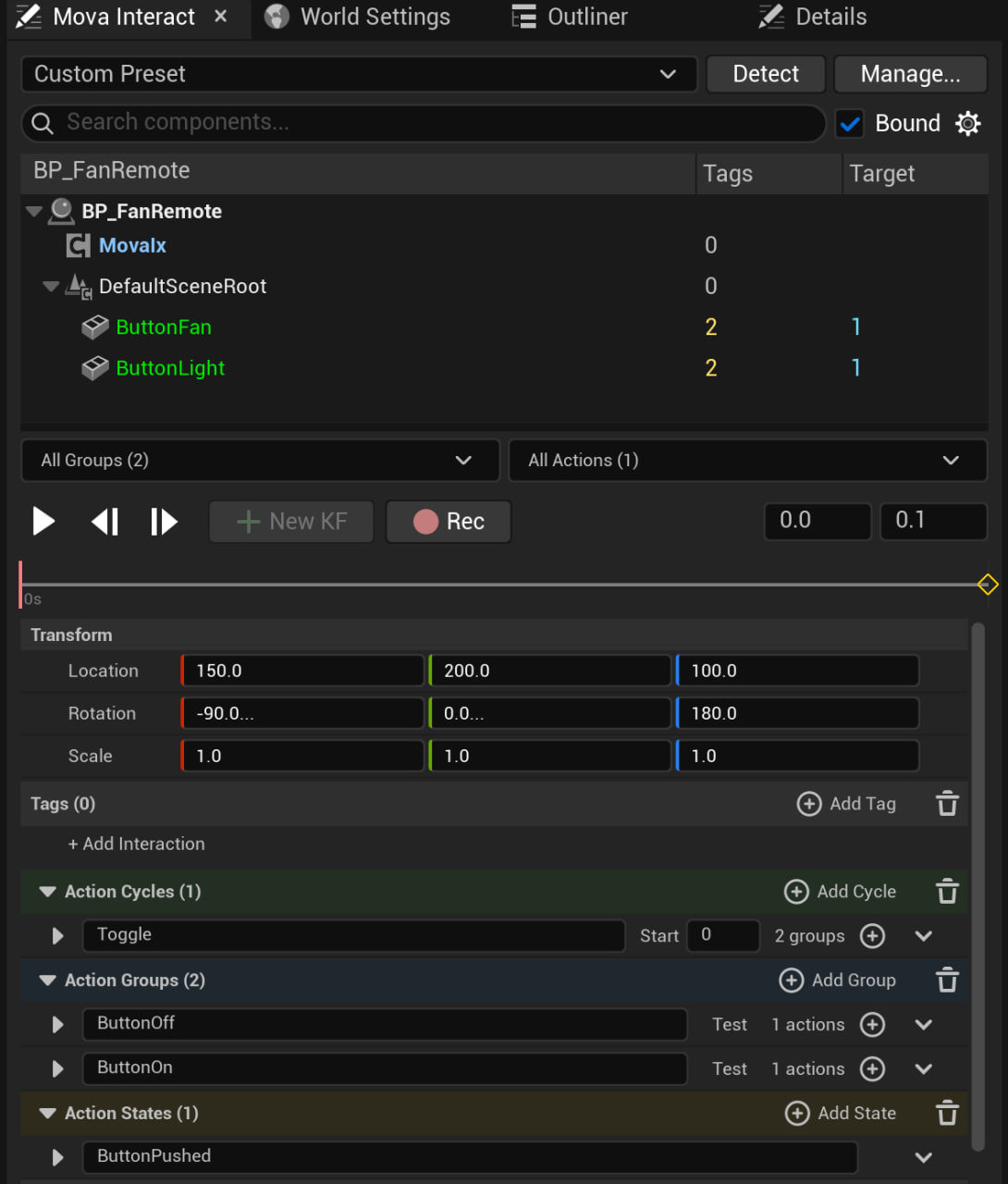Click the Details tab pencil icon
Viewport: 1008px width, 1184px height.
point(771,17)
